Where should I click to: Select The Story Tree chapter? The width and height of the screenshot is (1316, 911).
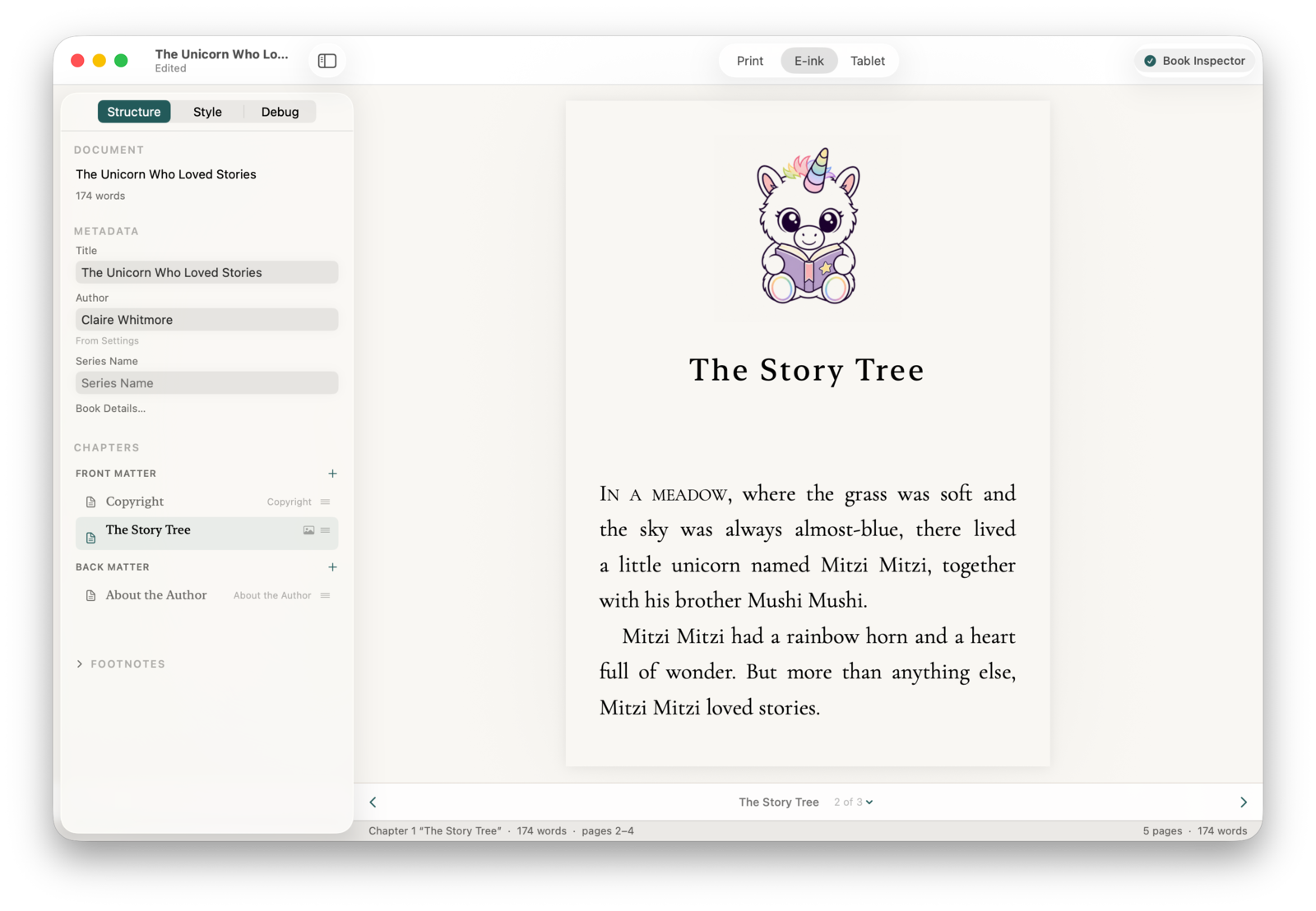(x=207, y=534)
